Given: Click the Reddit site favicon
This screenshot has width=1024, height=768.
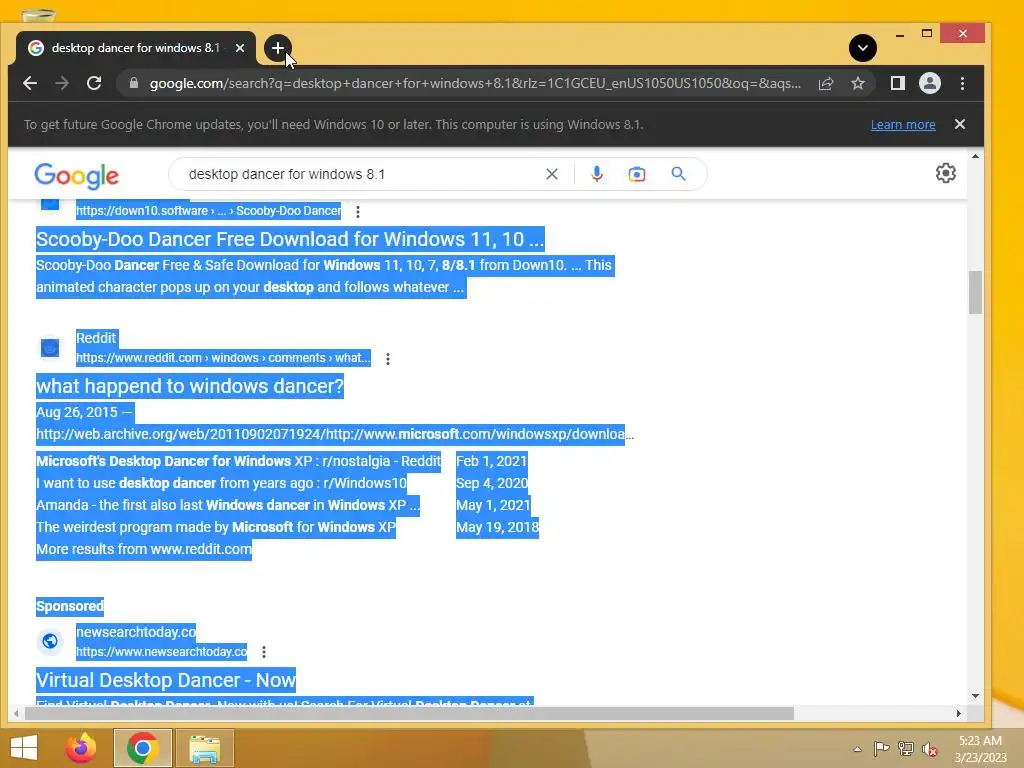Looking at the screenshot, I should pos(50,348).
